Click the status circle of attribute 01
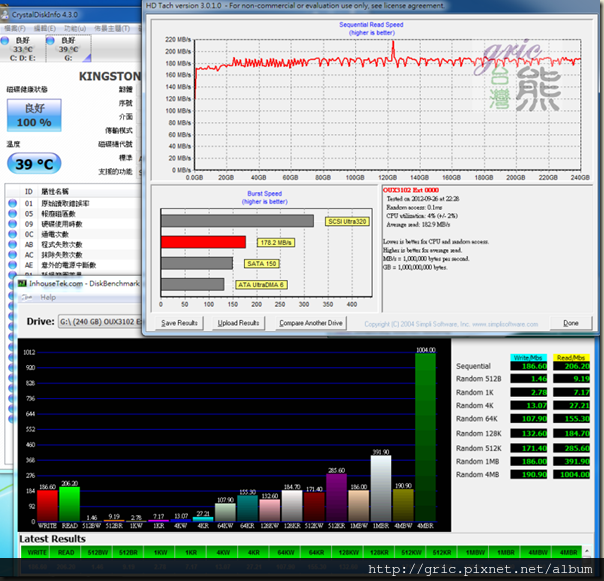604x581 pixels. (x=12, y=203)
